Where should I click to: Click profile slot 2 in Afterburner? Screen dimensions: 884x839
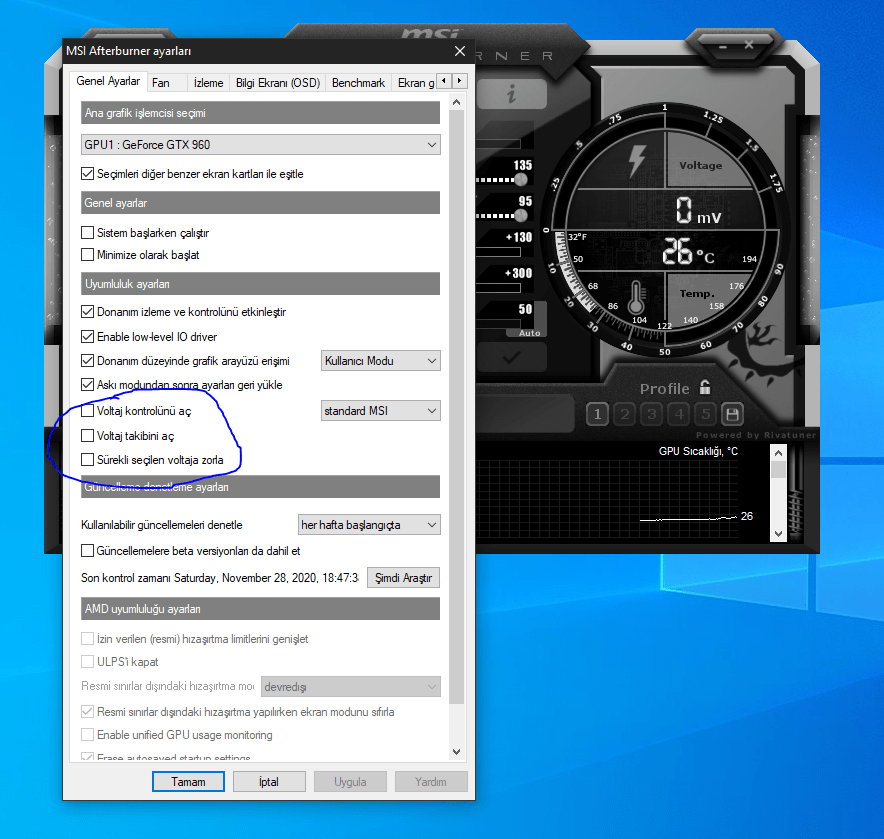[x=625, y=415]
